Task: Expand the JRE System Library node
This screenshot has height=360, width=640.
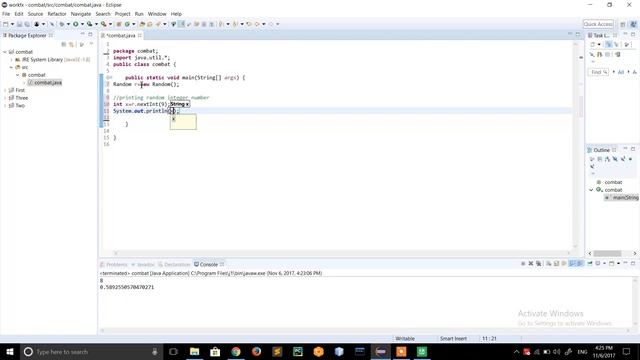Action: click(x=11, y=60)
